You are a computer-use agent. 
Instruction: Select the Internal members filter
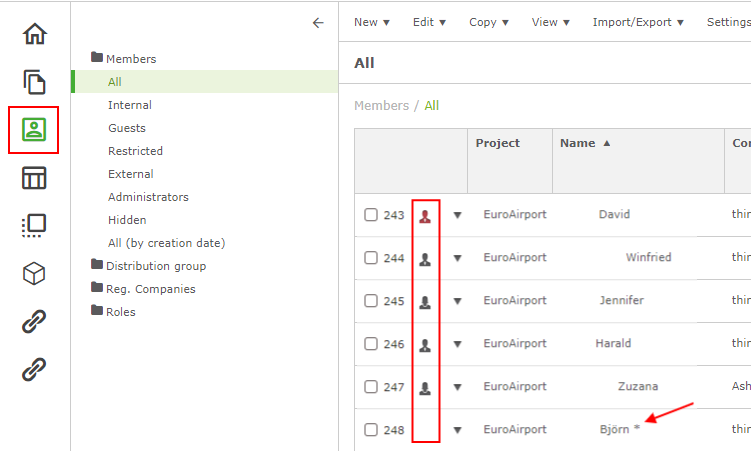point(130,105)
